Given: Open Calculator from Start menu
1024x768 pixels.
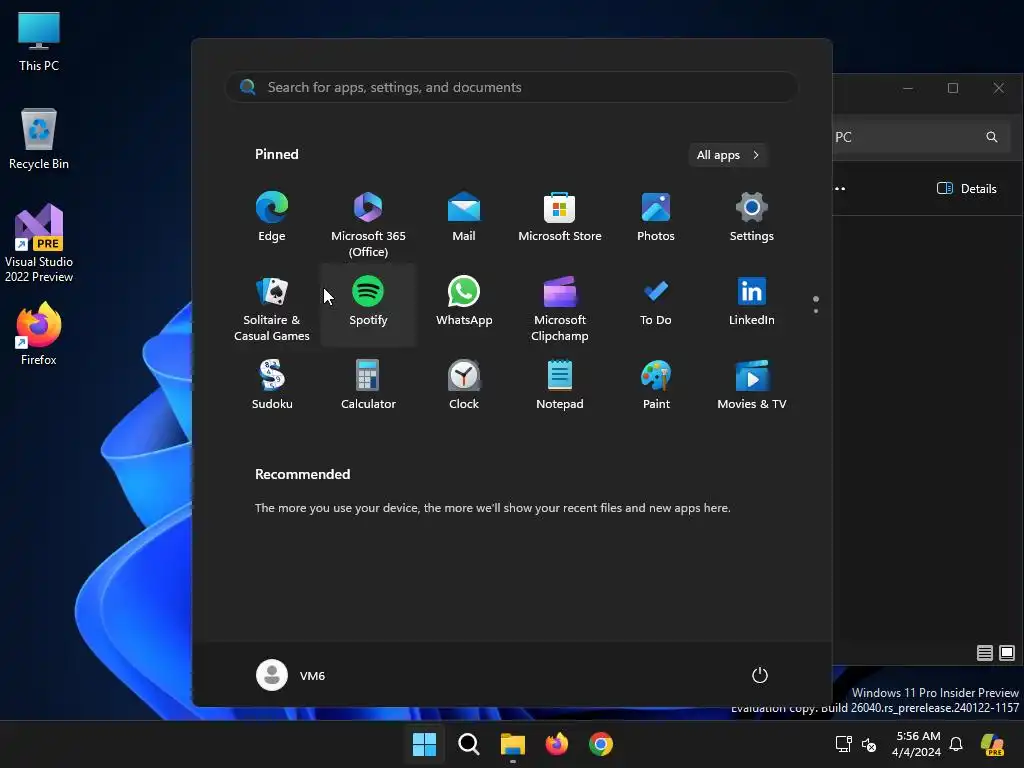Looking at the screenshot, I should [x=368, y=385].
